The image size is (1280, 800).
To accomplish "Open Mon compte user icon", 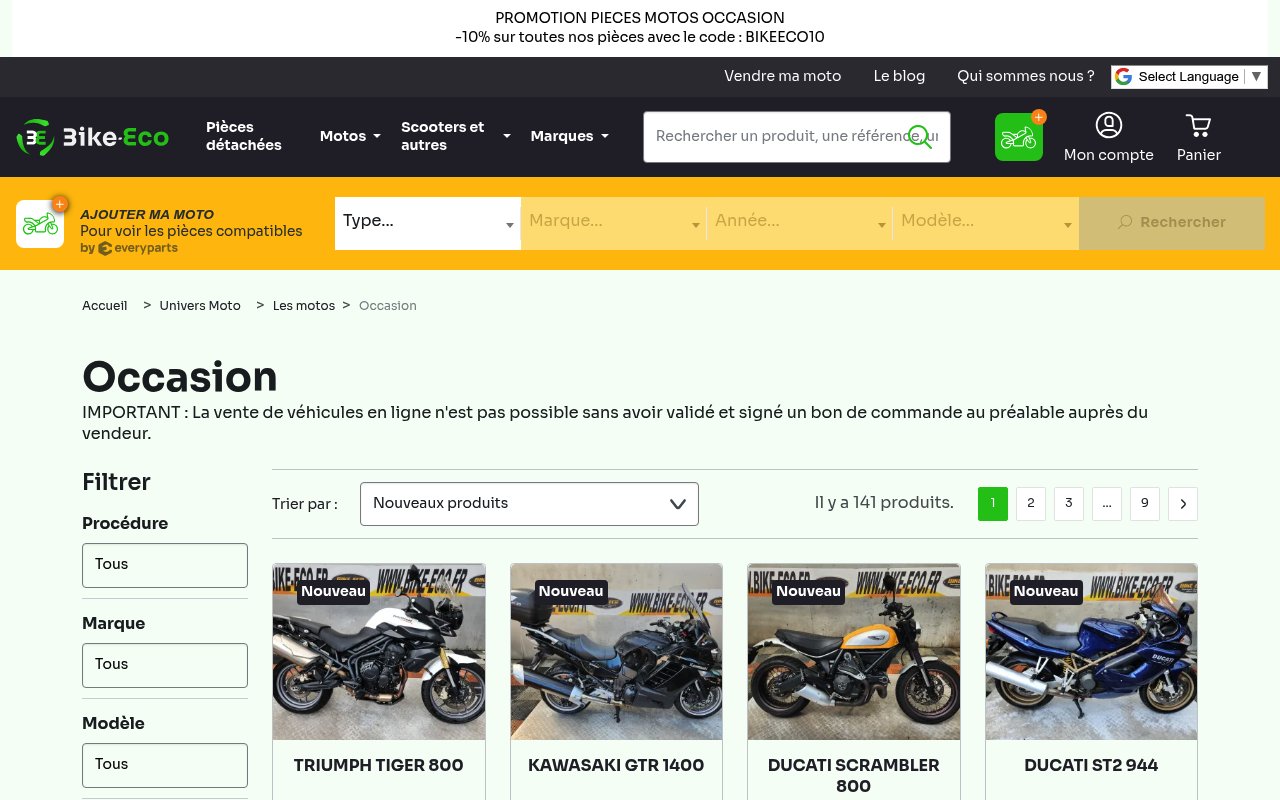I will 1108,125.
